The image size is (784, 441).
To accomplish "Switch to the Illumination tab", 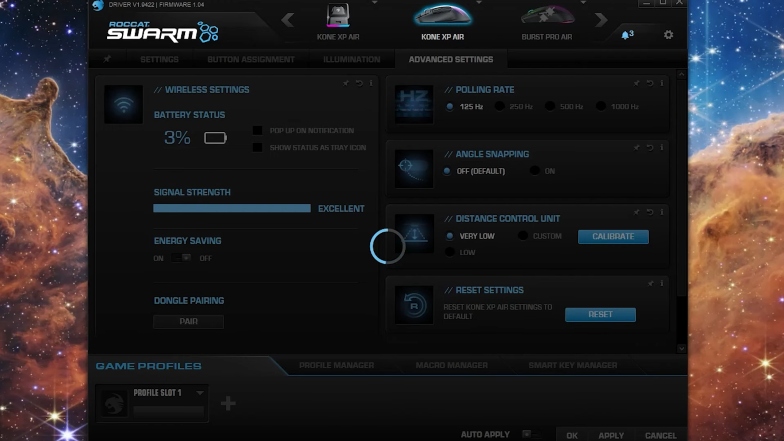I will [x=352, y=59].
